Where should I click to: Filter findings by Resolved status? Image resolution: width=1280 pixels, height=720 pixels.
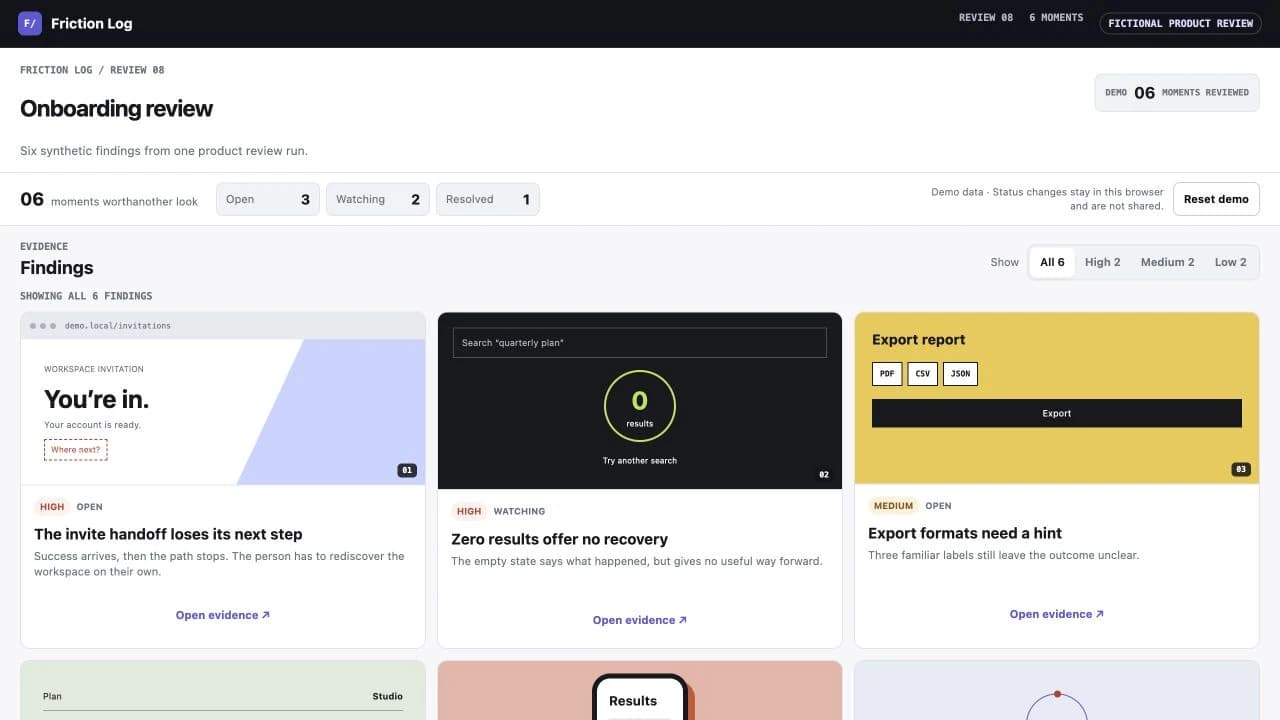click(488, 199)
